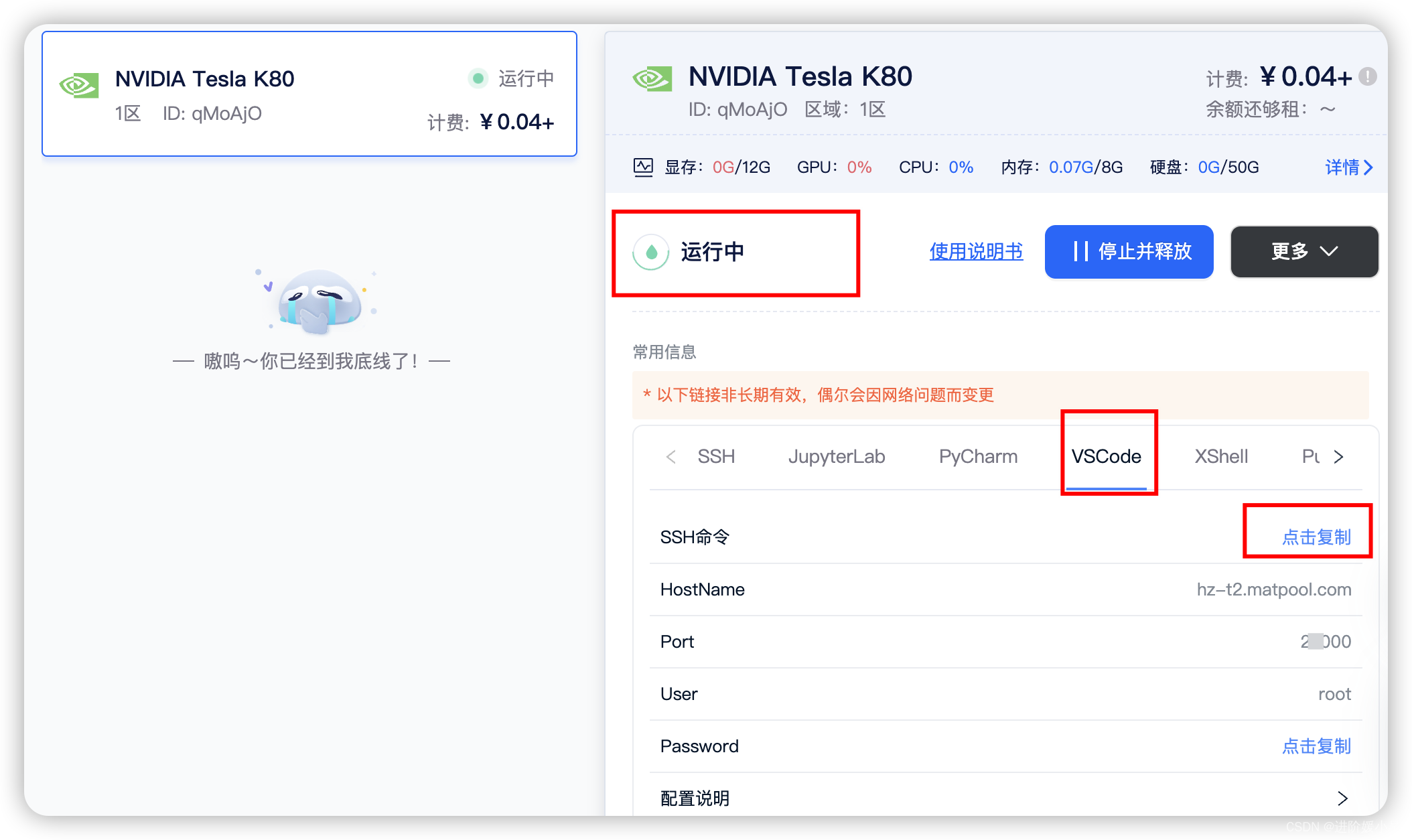Click the 运行中 status label in left card

coord(526,78)
